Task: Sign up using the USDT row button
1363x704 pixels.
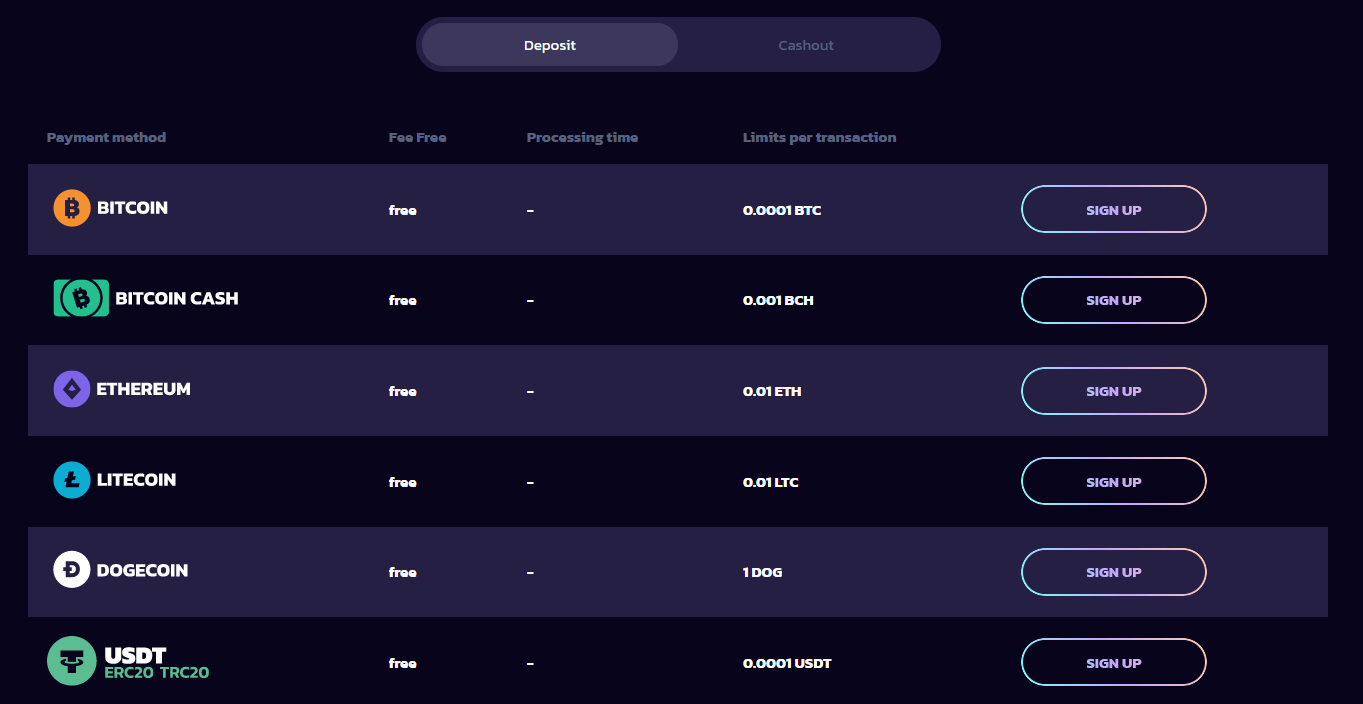Action: (1113, 663)
